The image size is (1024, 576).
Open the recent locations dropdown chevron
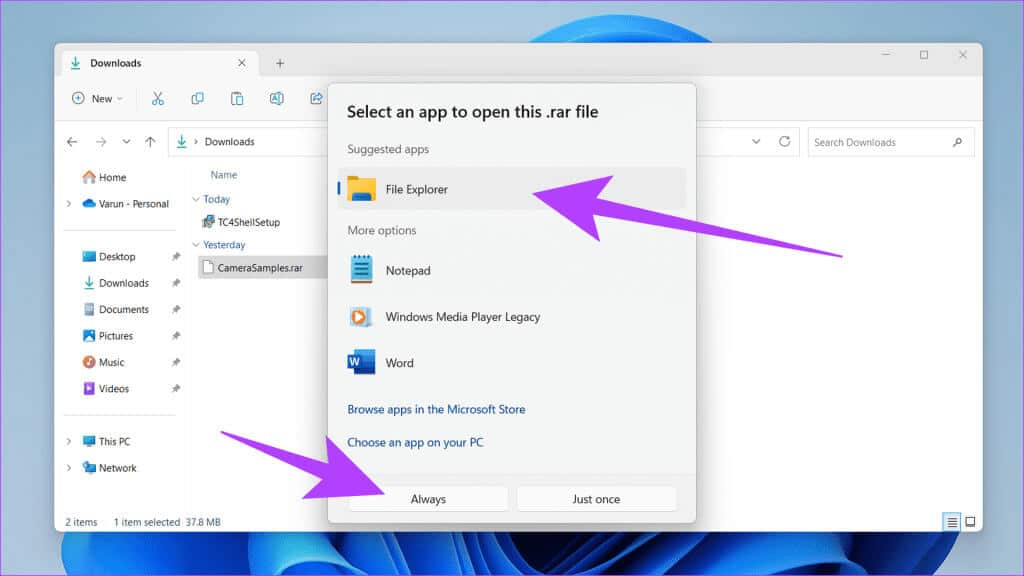(x=126, y=142)
